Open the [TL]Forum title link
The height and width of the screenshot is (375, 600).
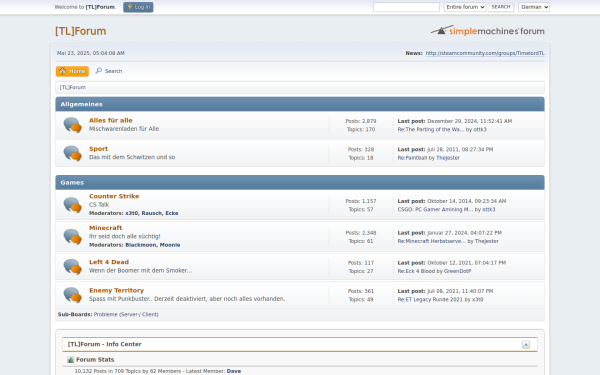coord(81,31)
